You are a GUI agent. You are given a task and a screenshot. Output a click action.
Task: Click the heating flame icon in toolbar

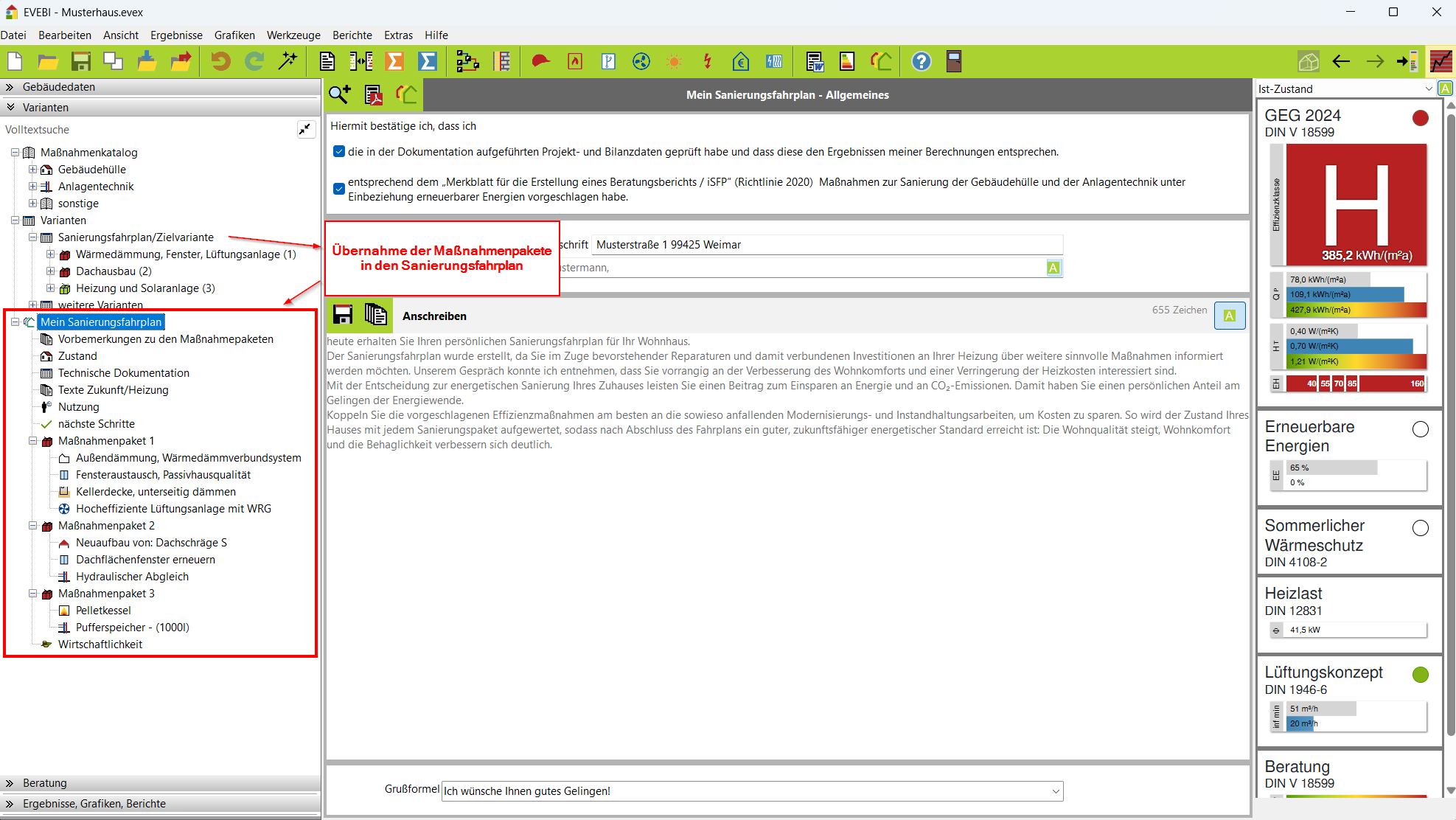pos(575,61)
